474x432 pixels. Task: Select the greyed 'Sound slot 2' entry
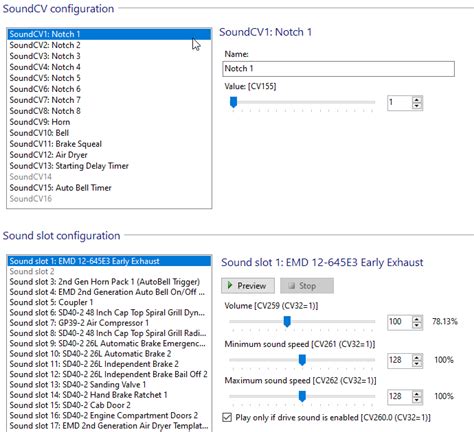(x=109, y=272)
